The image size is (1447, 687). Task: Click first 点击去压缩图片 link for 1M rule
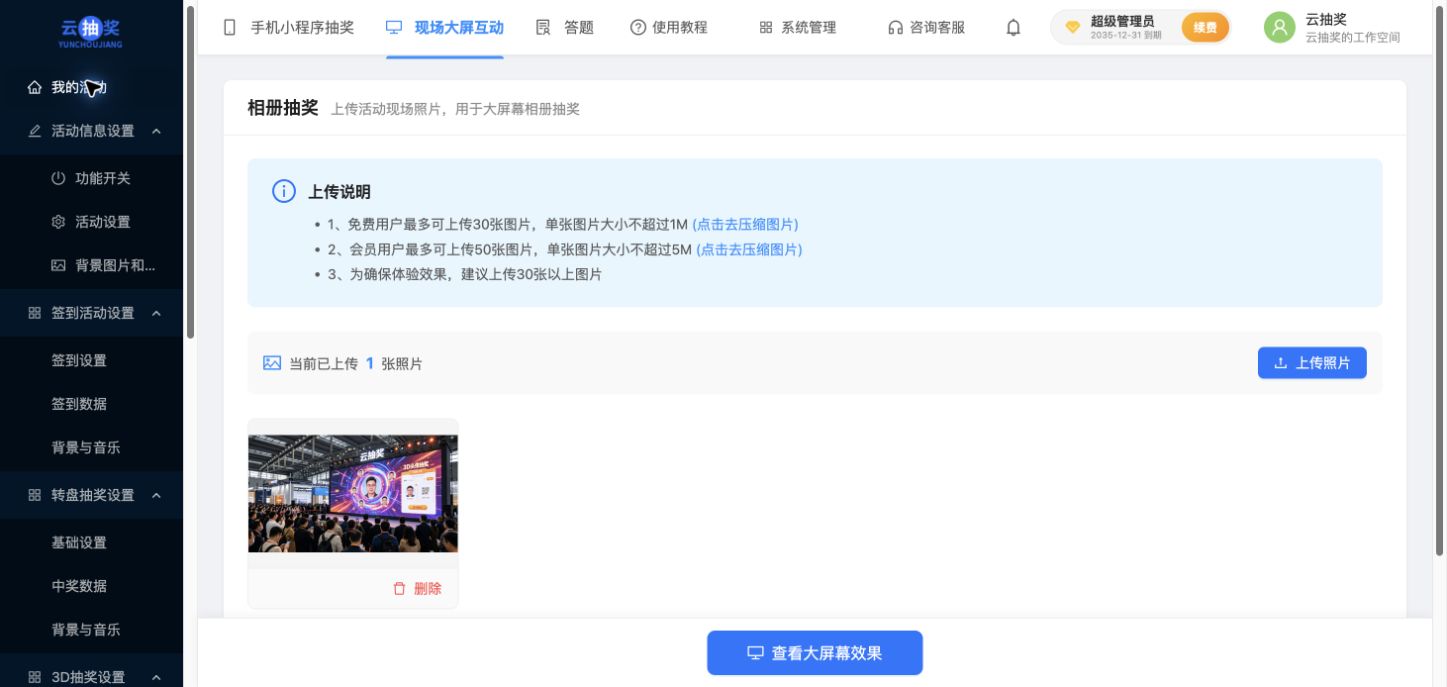[x=745, y=224]
